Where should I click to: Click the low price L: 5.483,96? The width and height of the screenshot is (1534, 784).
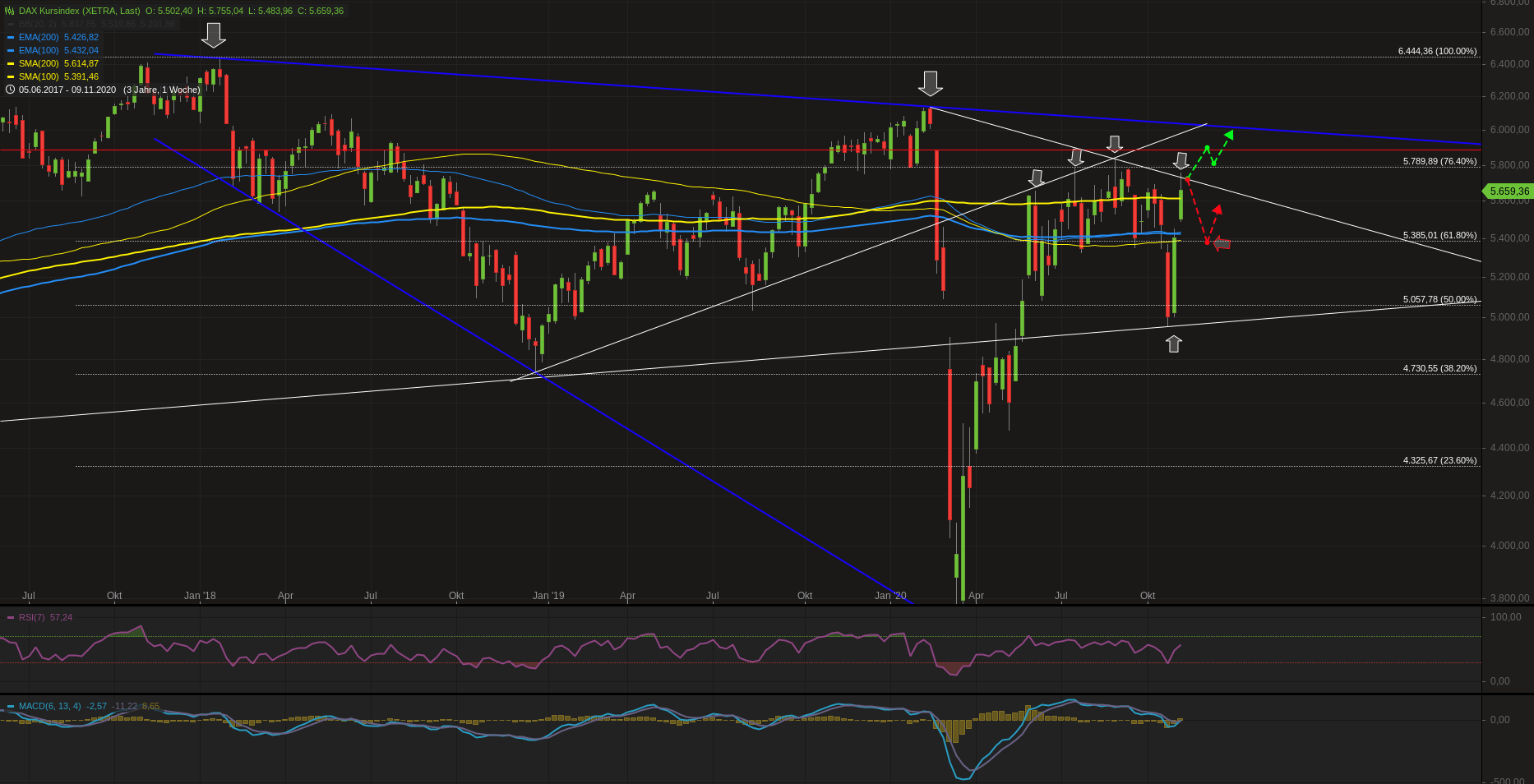click(270, 11)
